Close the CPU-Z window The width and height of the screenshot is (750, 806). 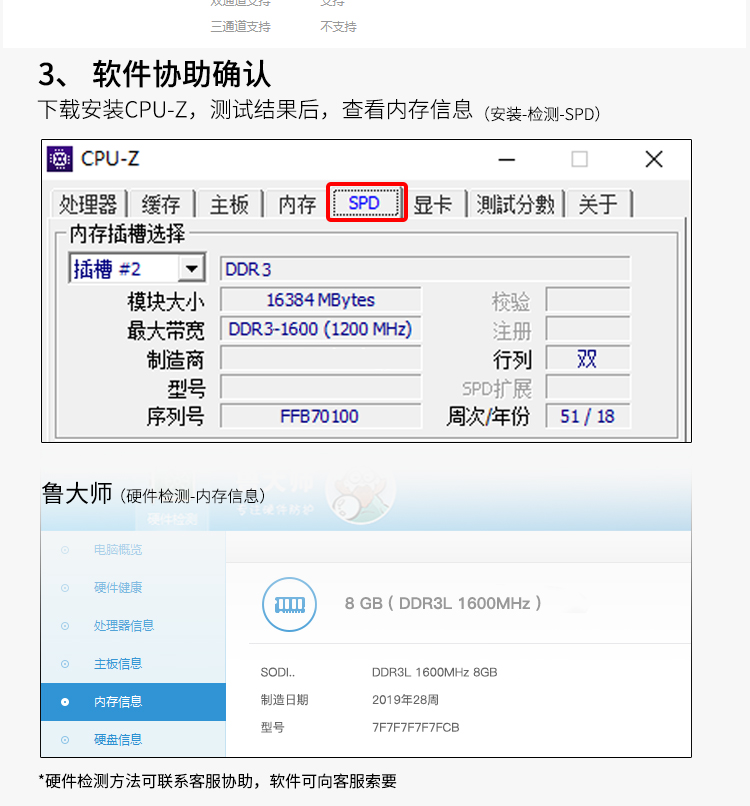(654, 159)
